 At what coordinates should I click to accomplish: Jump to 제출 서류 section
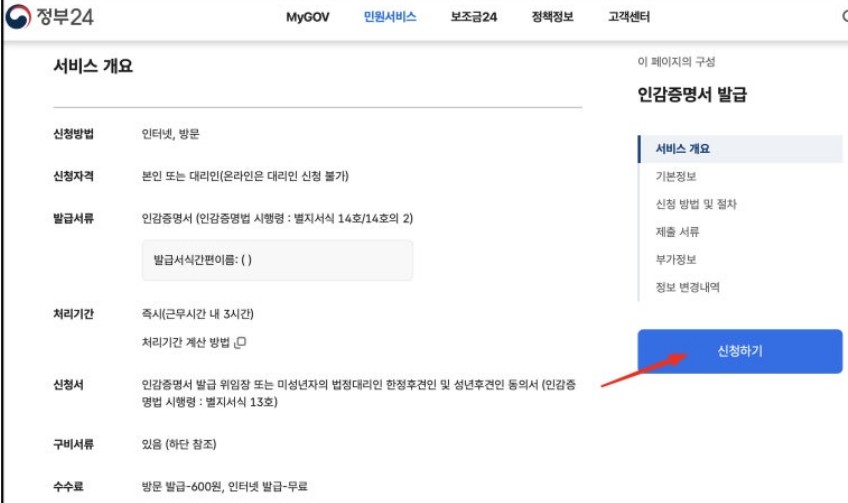677,232
